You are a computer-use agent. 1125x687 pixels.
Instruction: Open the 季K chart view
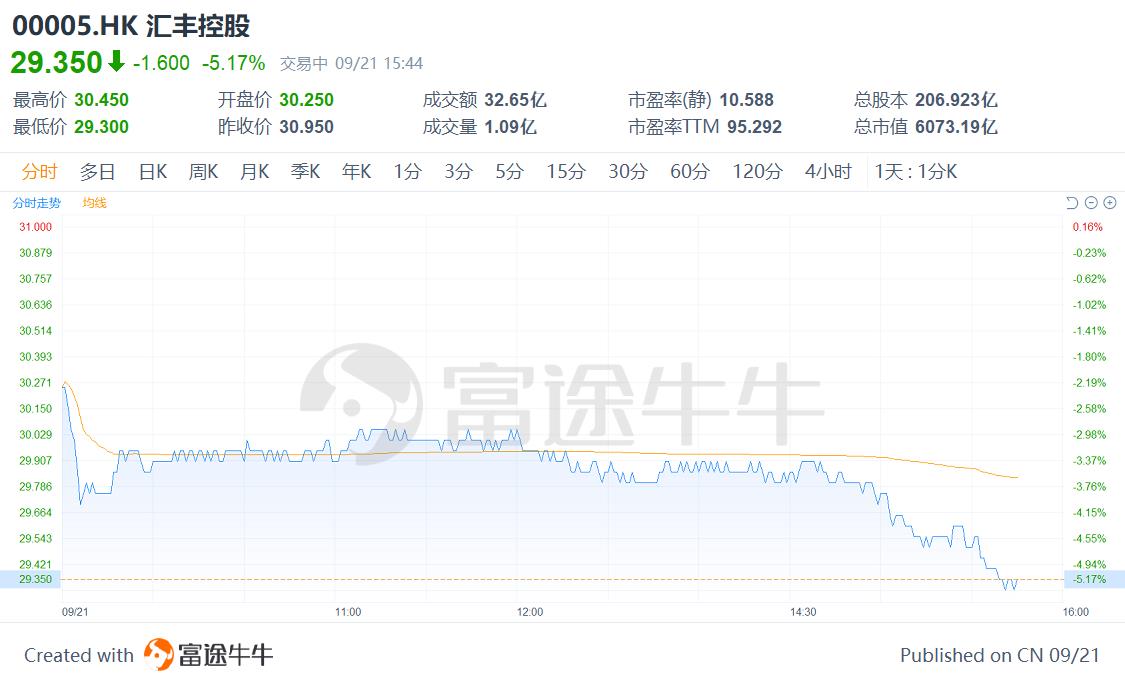(305, 171)
